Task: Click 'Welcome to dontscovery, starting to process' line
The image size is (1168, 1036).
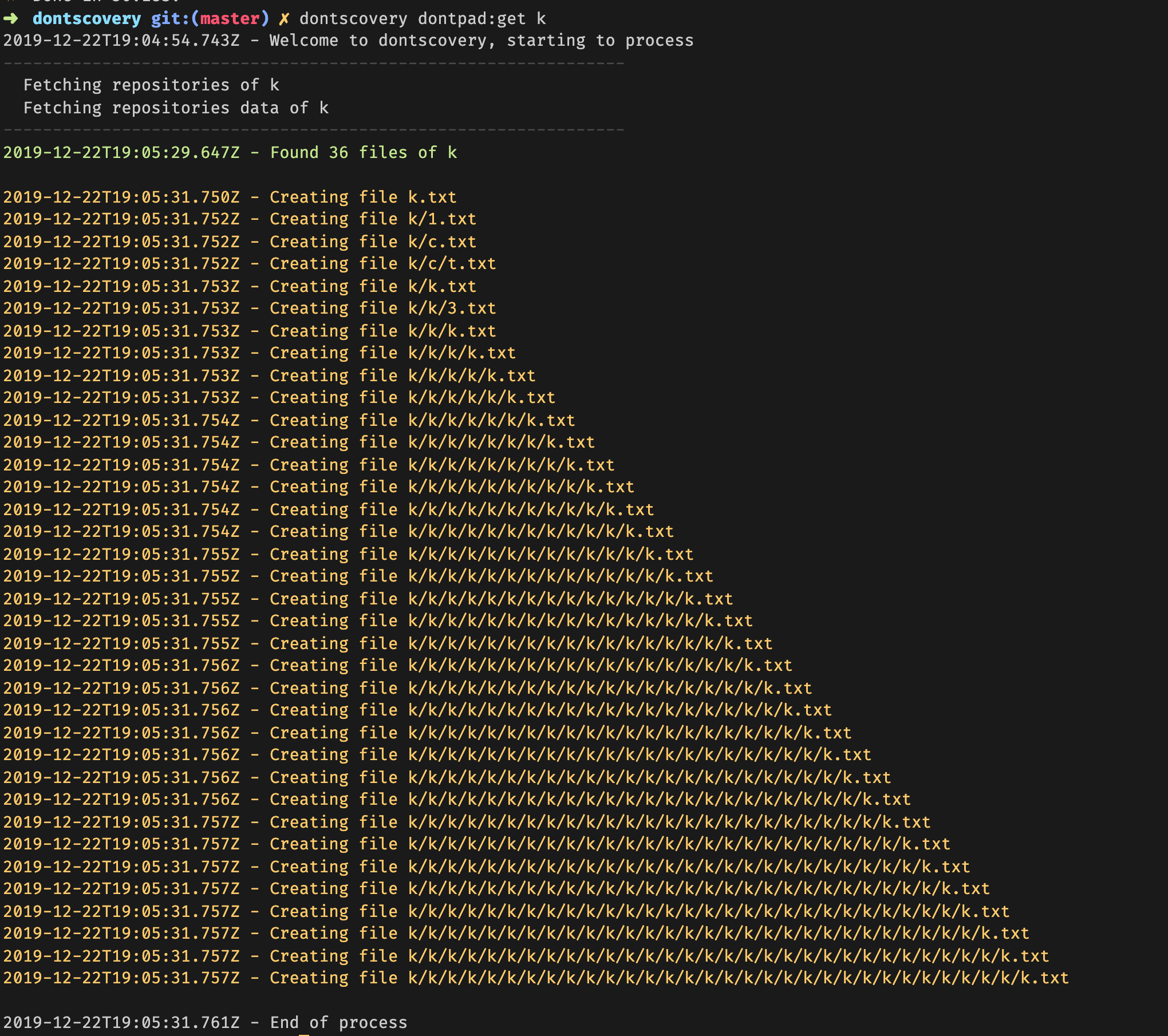Action: (x=348, y=41)
